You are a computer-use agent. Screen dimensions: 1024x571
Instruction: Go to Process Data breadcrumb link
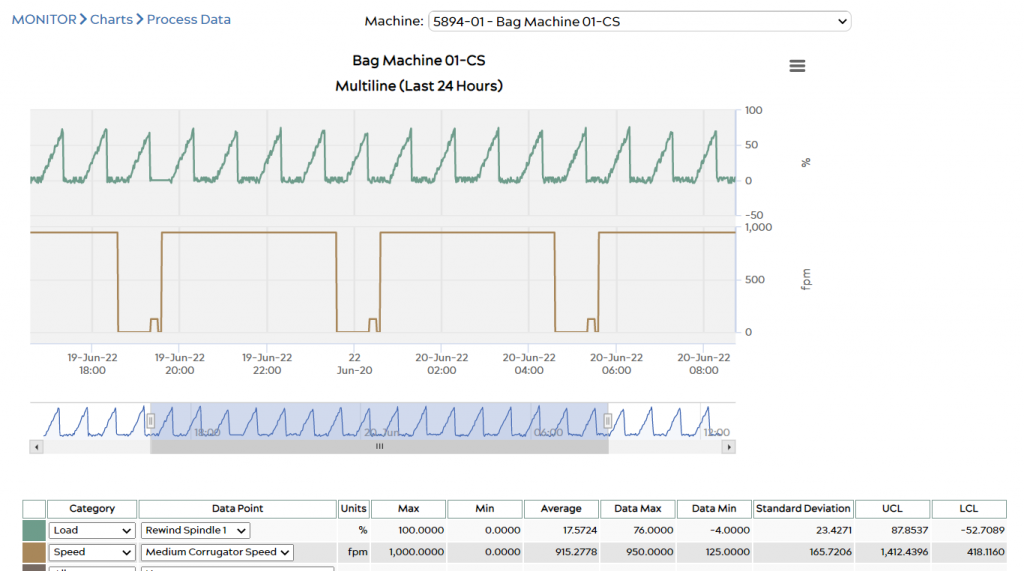click(189, 20)
